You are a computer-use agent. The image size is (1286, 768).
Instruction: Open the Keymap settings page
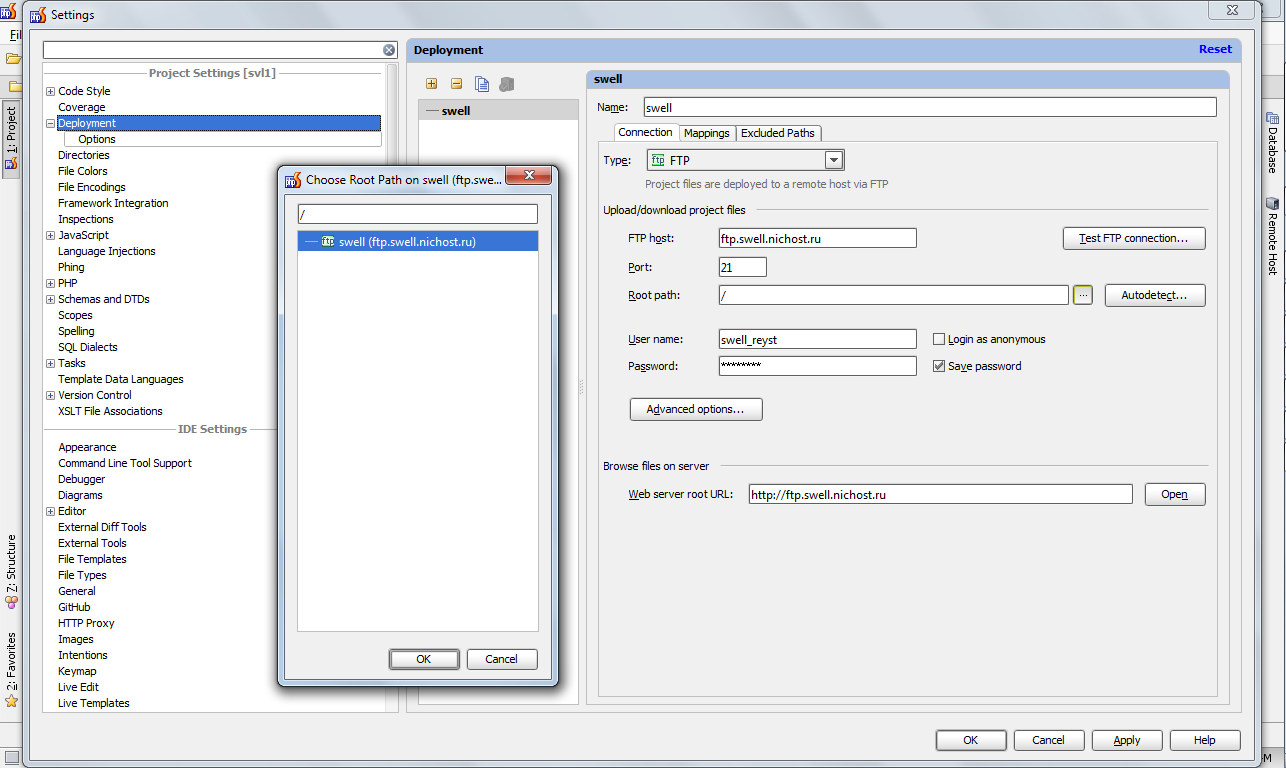(x=77, y=671)
